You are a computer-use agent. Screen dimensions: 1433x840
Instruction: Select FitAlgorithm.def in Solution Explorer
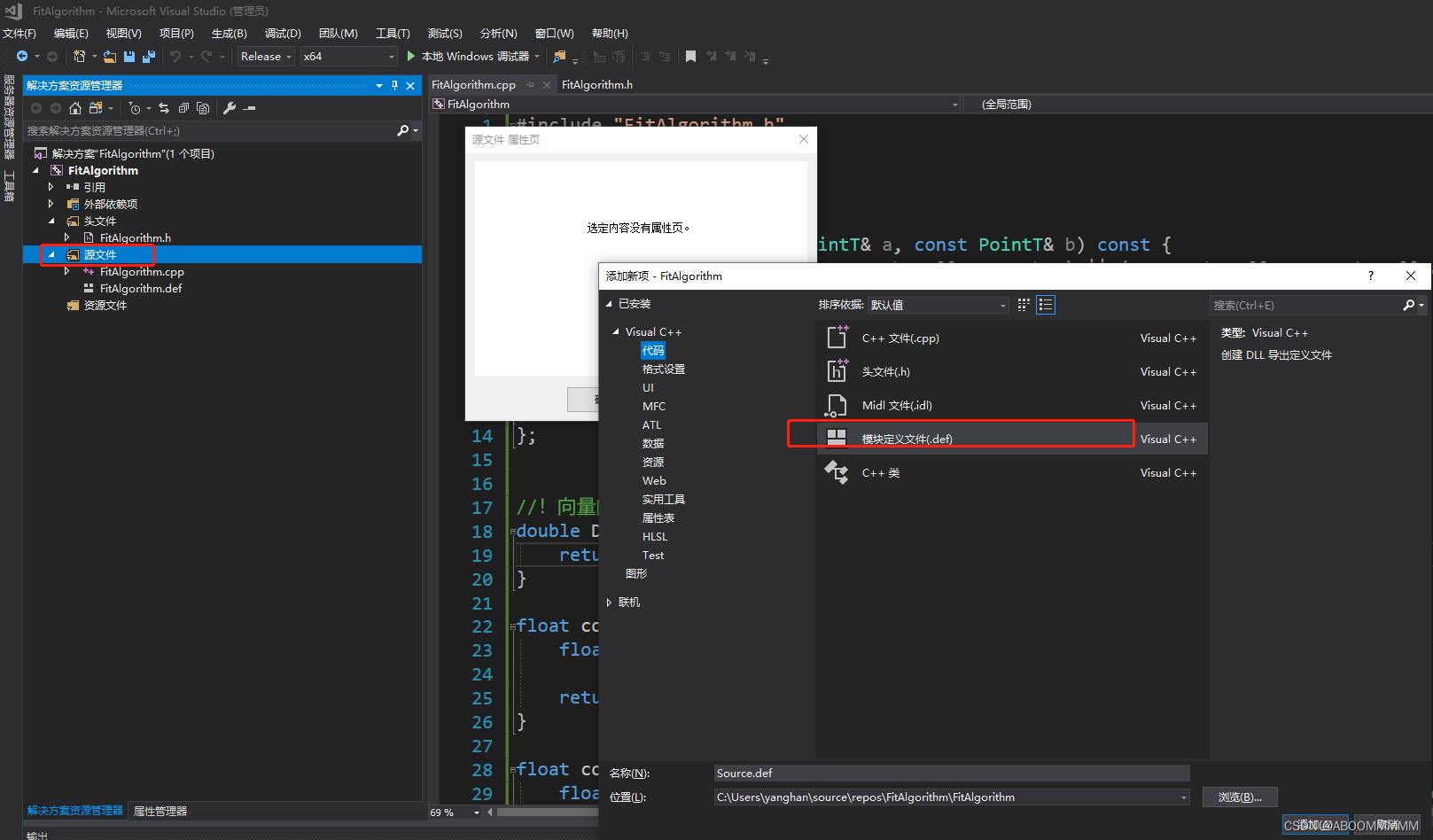tap(141, 288)
